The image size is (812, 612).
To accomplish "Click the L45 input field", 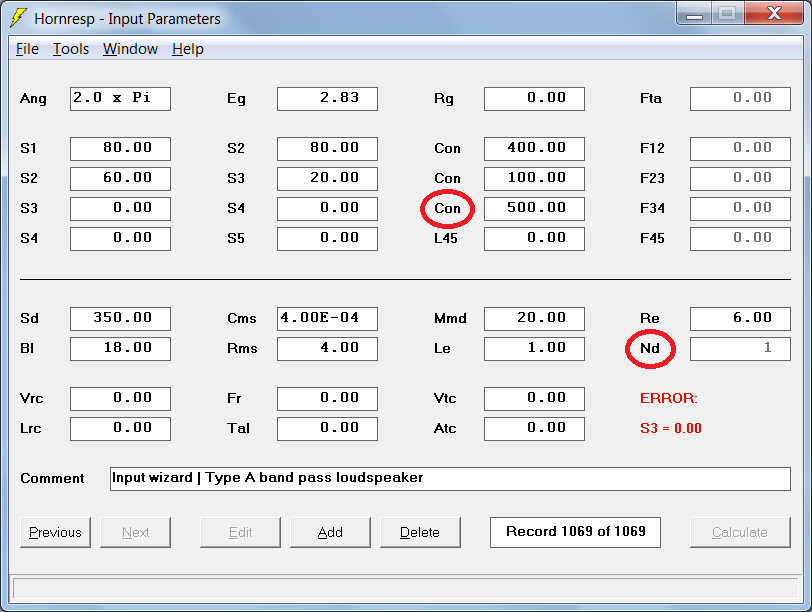I will pyautogui.click(x=534, y=239).
